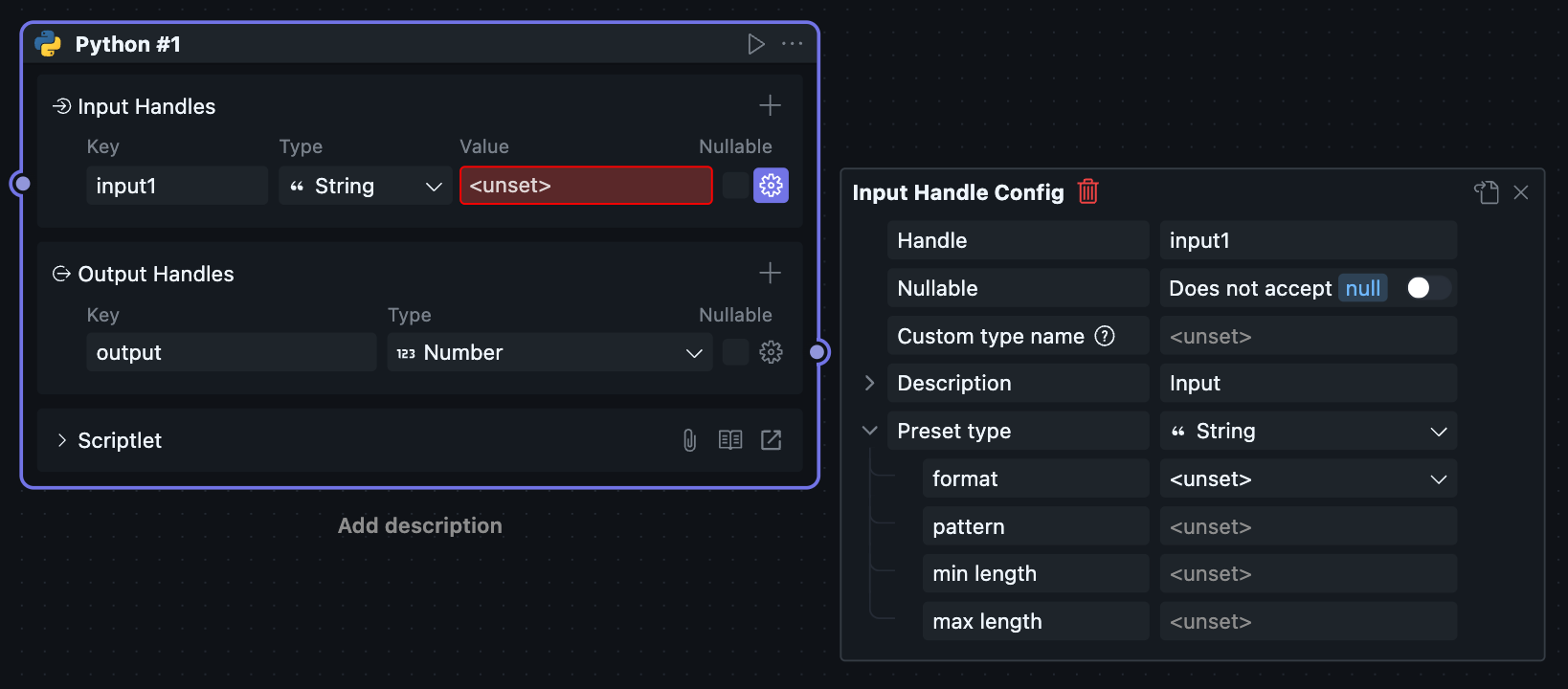The width and height of the screenshot is (1568, 689).
Task: Add a new input handle
Action: pyautogui.click(x=770, y=105)
